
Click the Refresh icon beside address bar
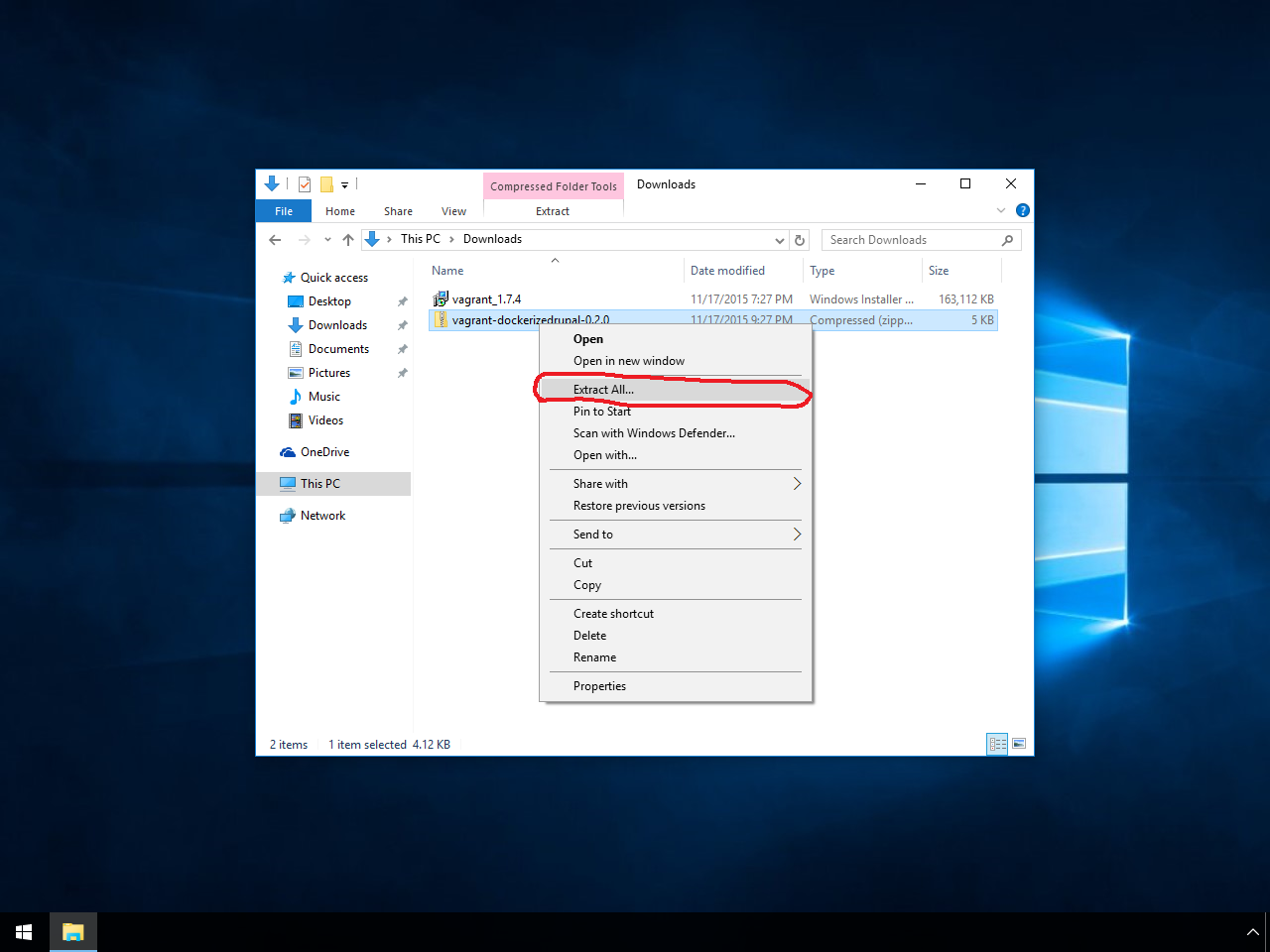(x=800, y=240)
